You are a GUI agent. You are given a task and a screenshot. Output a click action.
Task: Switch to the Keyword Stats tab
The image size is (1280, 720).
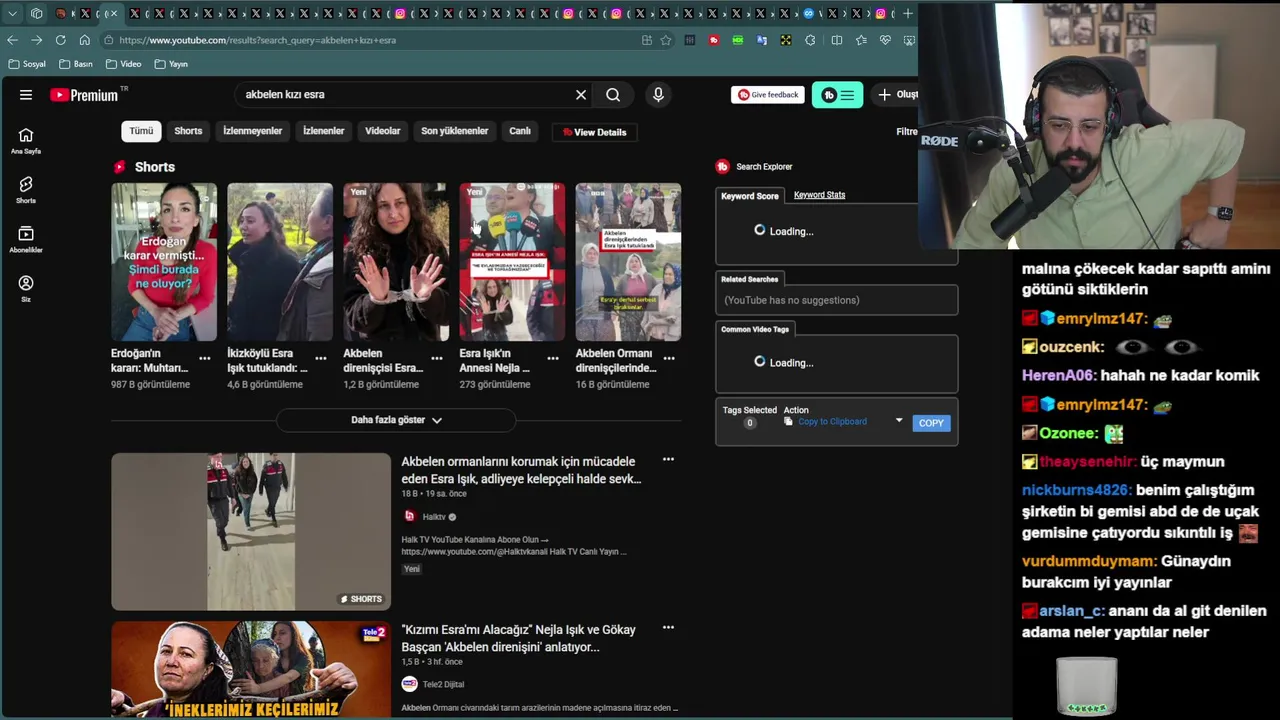pyautogui.click(x=819, y=195)
